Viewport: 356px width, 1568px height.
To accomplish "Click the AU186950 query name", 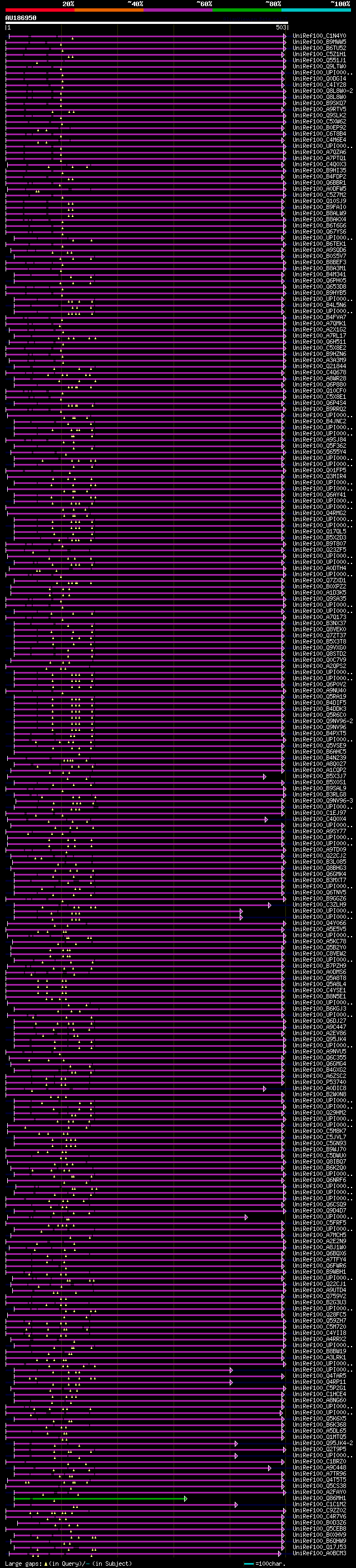I will click(21, 18).
